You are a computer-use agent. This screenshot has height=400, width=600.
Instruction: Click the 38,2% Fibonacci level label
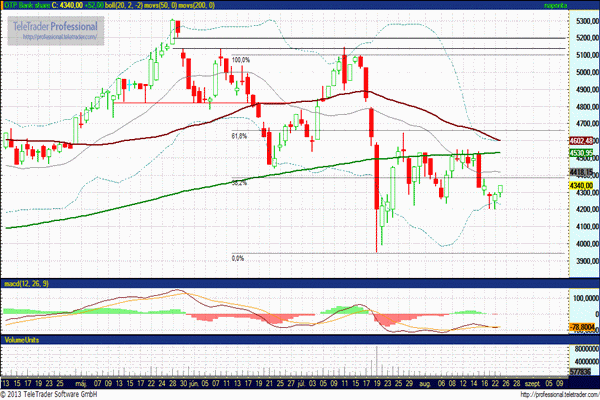coord(239,183)
